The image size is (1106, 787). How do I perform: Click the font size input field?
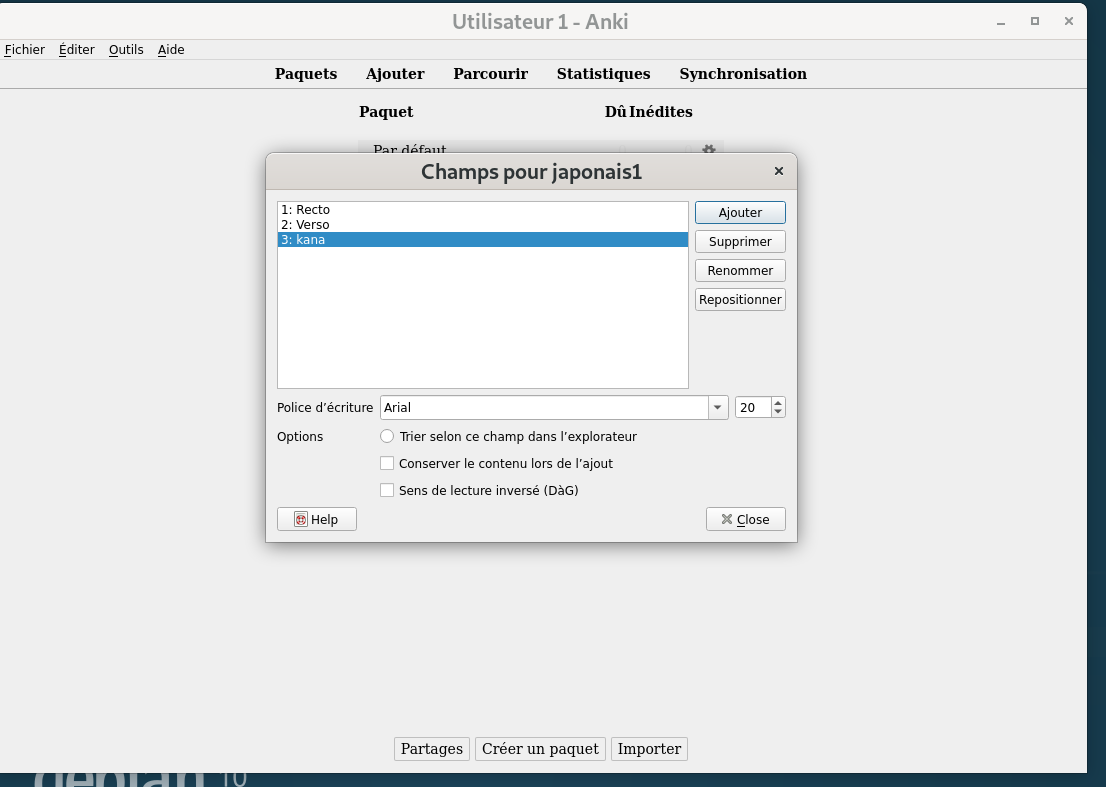(x=752, y=408)
